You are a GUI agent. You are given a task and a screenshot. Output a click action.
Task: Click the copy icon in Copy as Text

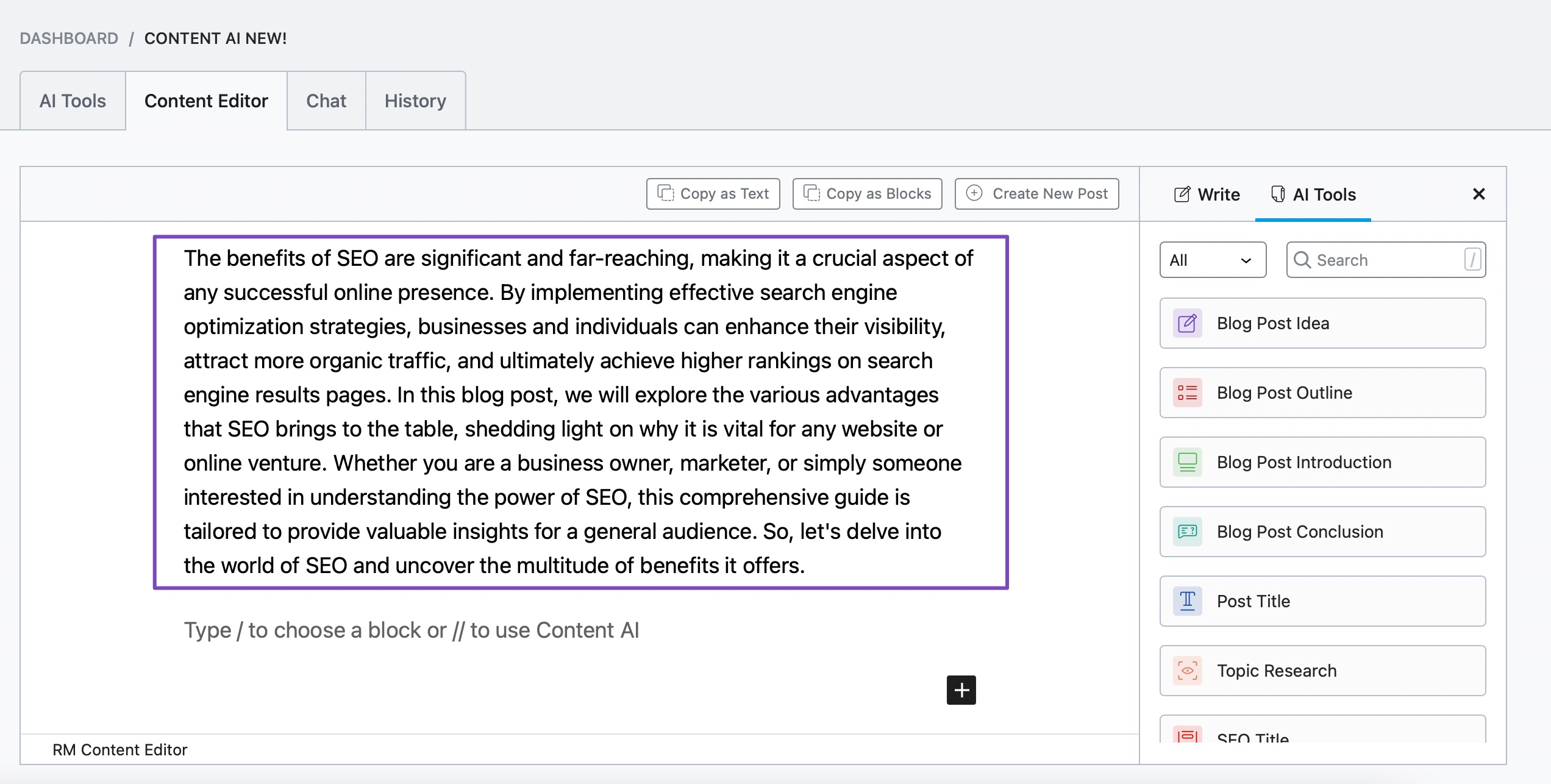[x=666, y=193]
